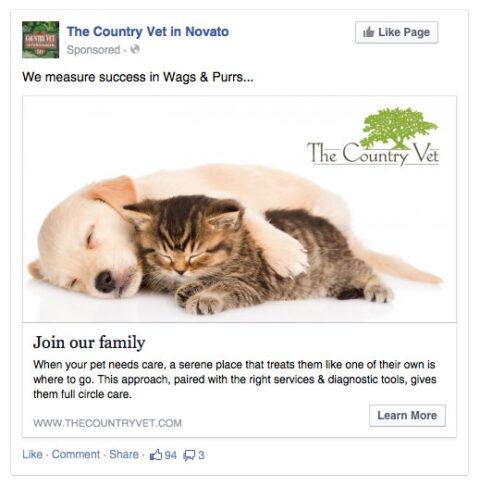Viewport: 480px width, 486px height.
Task: Click the Share link below the ad
Action: coord(124,454)
